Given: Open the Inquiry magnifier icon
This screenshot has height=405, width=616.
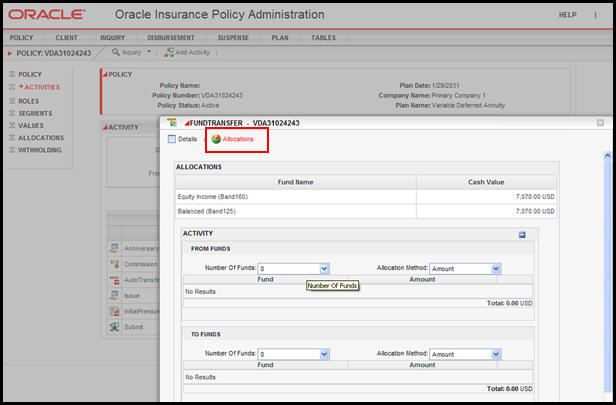Looking at the screenshot, I should [116, 52].
